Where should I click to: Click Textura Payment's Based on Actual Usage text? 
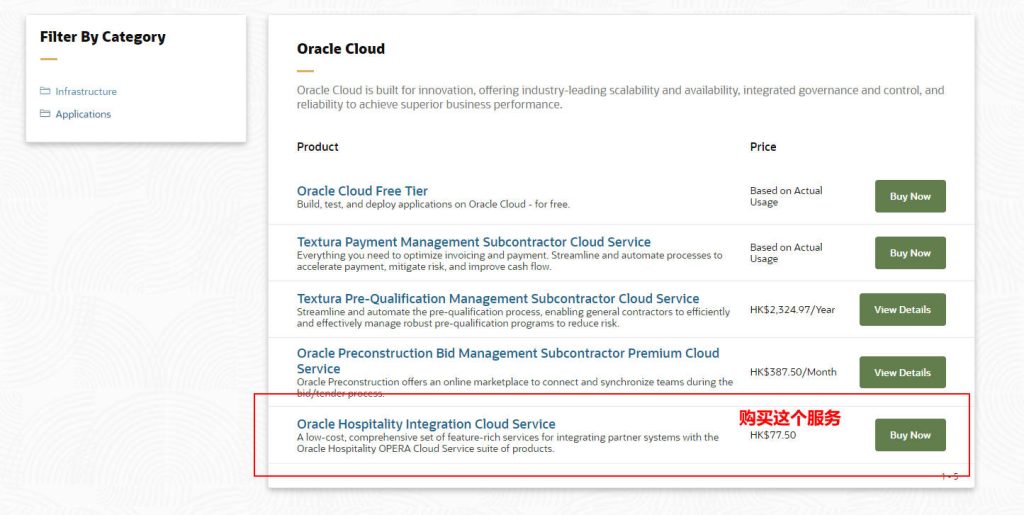point(786,253)
